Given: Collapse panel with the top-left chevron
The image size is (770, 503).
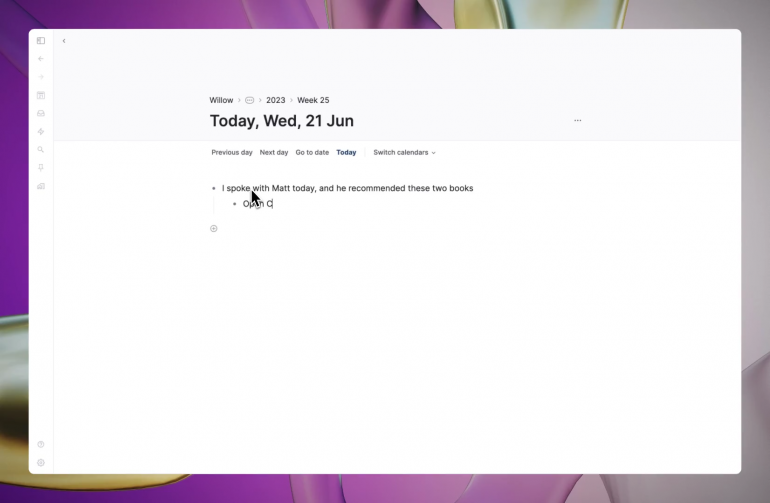Looking at the screenshot, I should coord(64,41).
